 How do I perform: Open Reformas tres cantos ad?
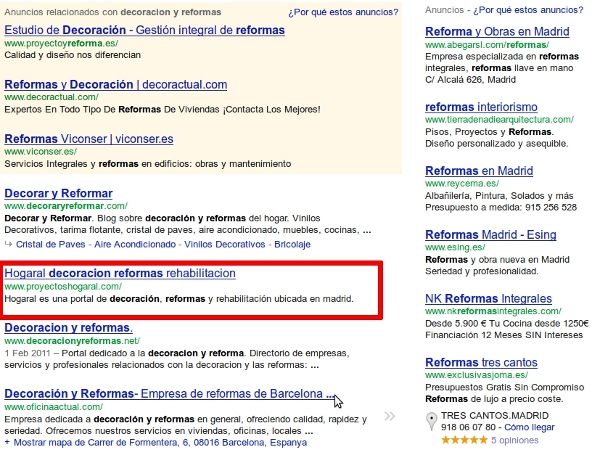point(481,362)
